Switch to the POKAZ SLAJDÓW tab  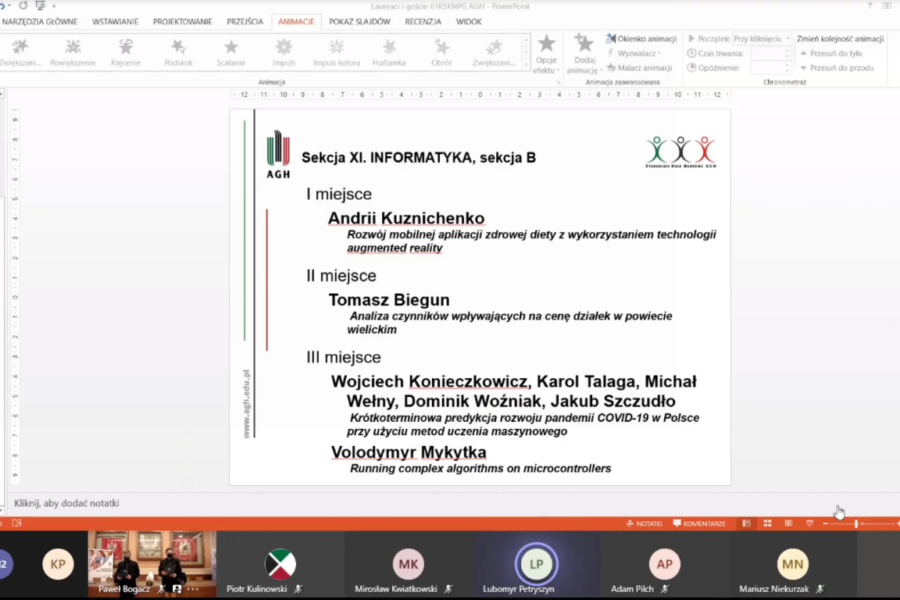(359, 21)
